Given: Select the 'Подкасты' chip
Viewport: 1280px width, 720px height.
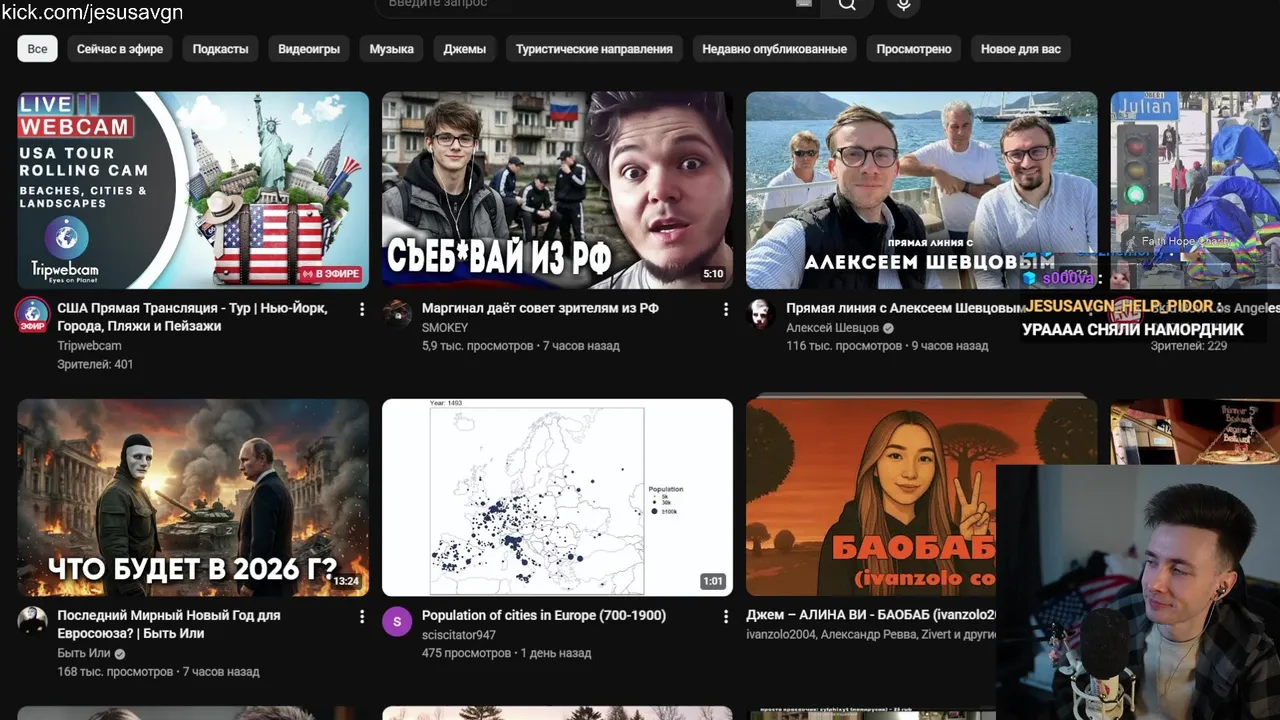Looking at the screenshot, I should coord(220,49).
